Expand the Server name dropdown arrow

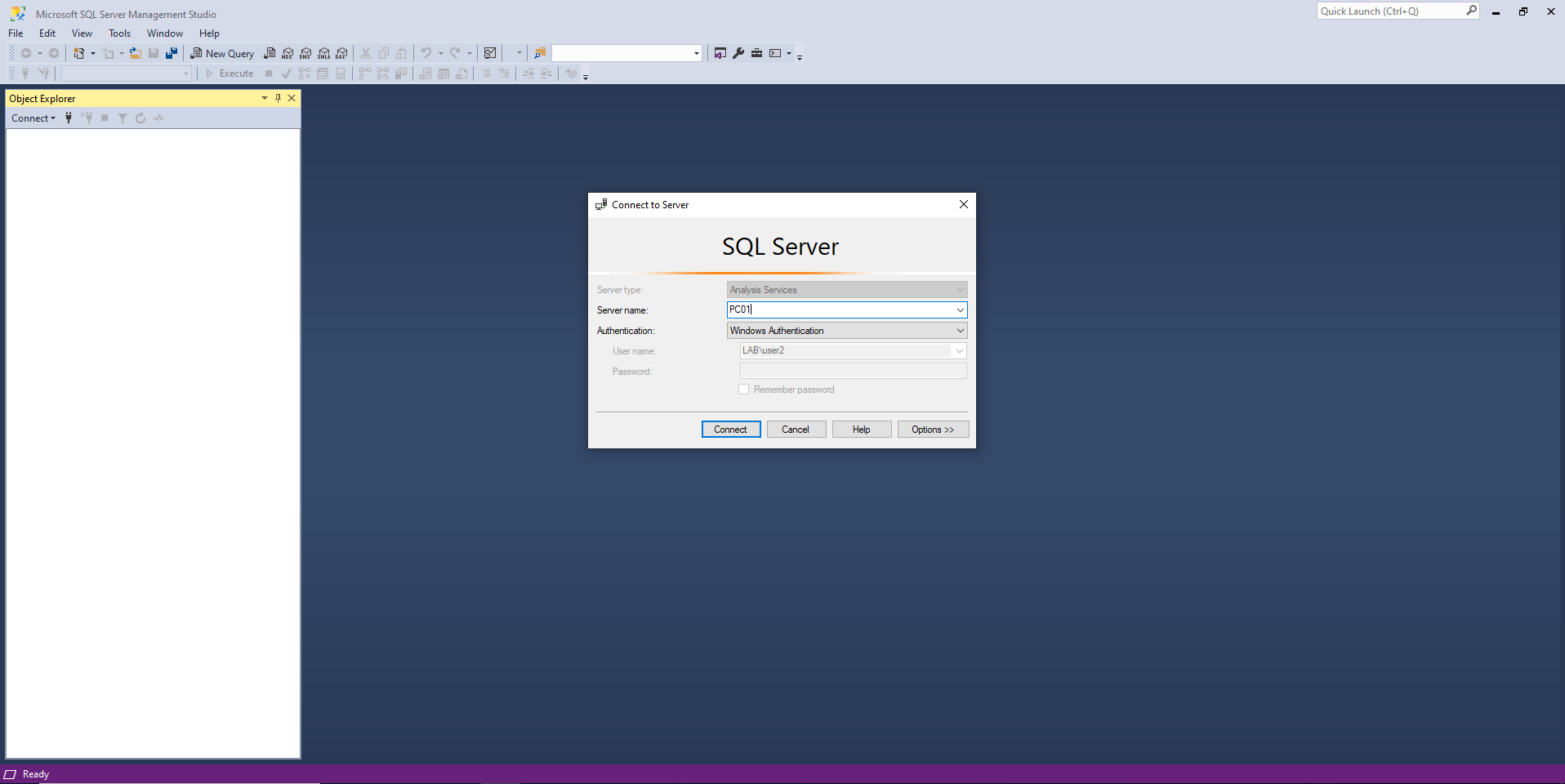coord(961,310)
